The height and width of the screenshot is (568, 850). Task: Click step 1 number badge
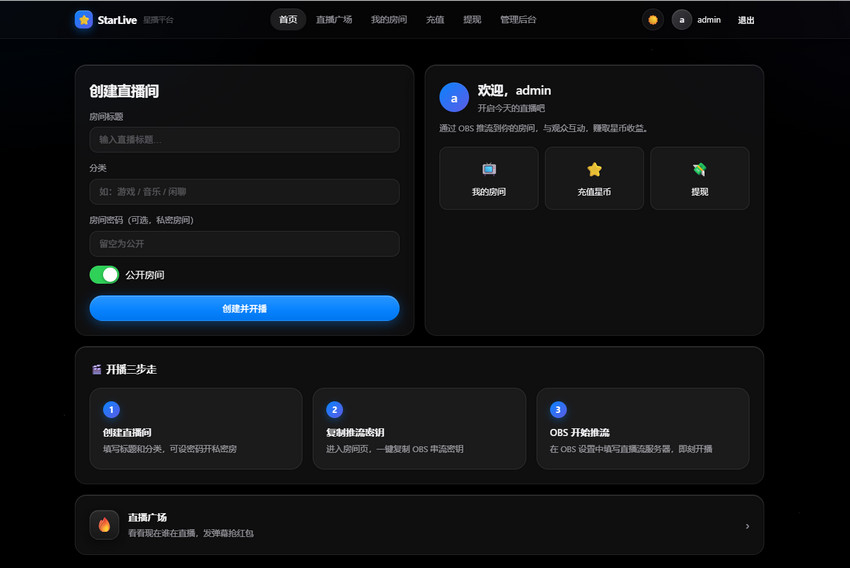pos(111,410)
